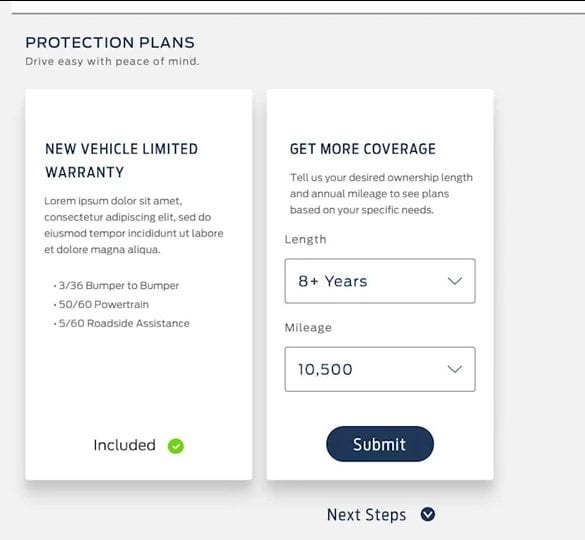
Task: Click the Get More Coverage title
Action: (x=363, y=149)
